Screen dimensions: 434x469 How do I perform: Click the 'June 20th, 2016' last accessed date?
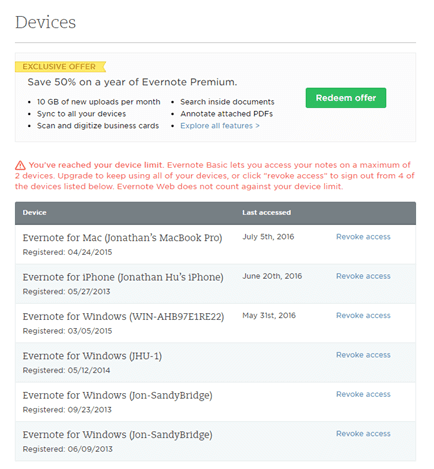click(x=272, y=276)
